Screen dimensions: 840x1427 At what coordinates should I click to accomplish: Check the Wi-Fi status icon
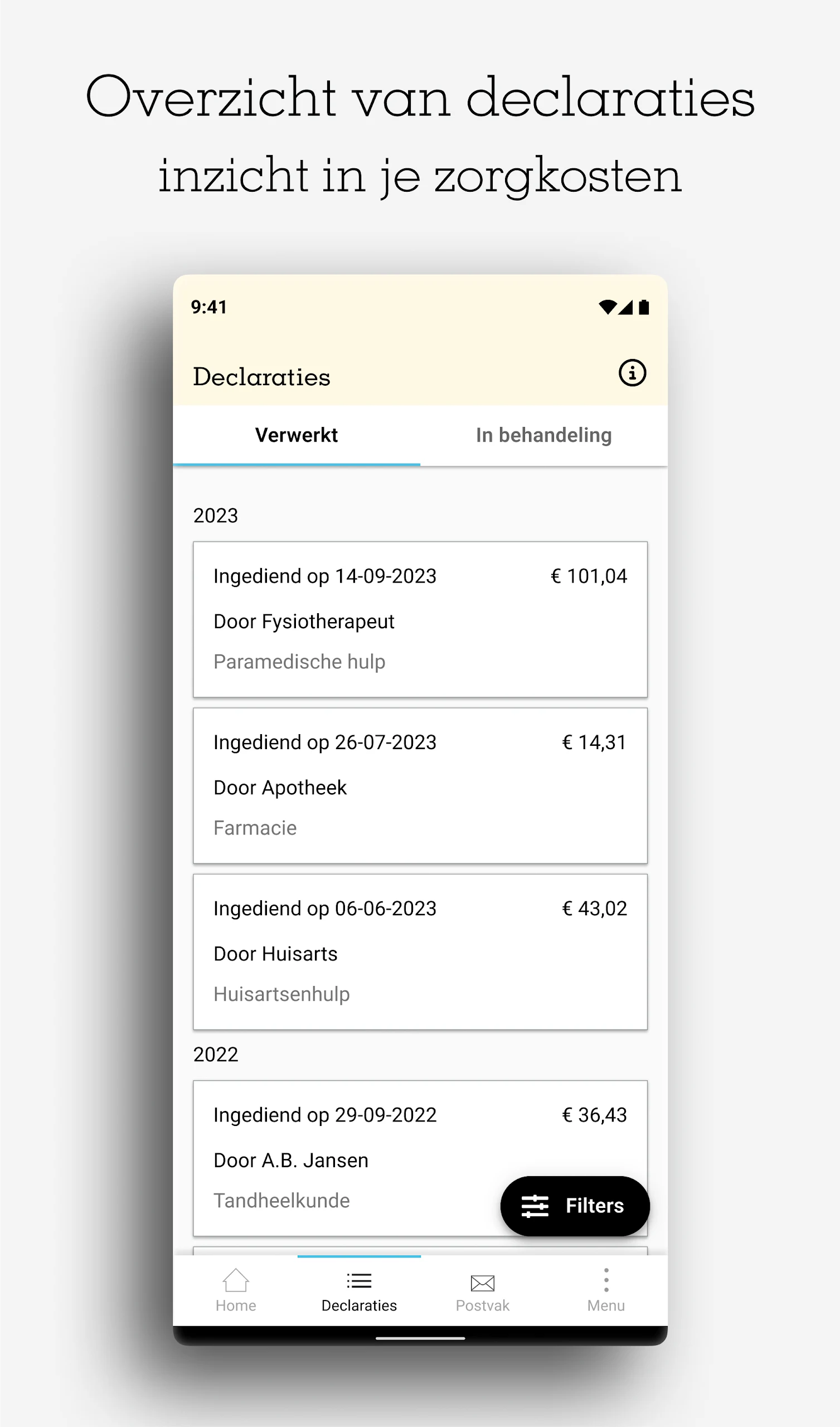pos(607,307)
